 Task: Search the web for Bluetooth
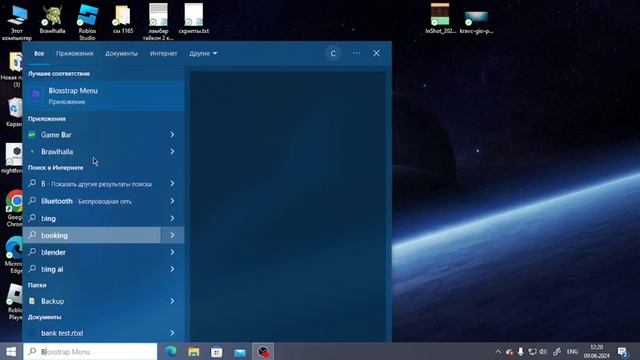coord(92,201)
